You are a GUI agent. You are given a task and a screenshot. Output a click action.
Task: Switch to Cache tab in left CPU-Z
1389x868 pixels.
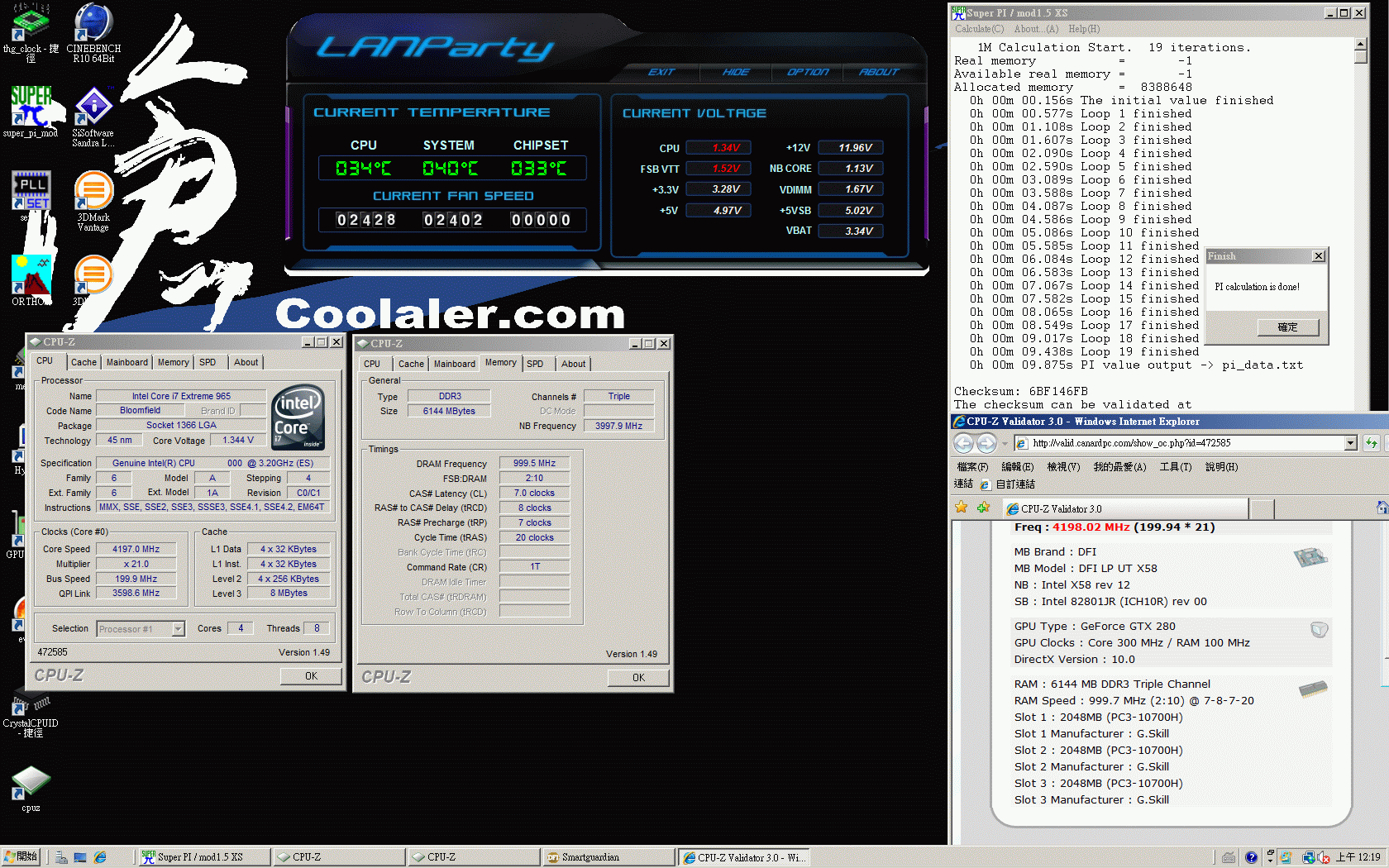(84, 362)
